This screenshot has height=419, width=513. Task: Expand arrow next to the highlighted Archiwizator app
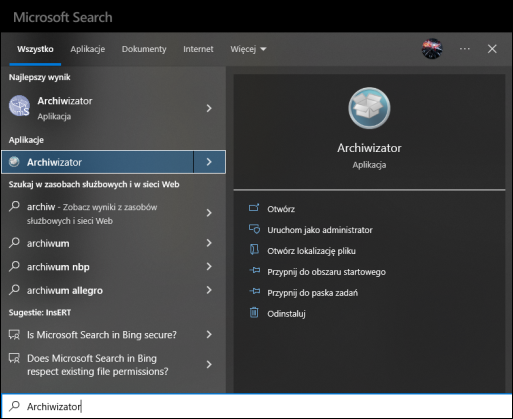click(x=209, y=162)
